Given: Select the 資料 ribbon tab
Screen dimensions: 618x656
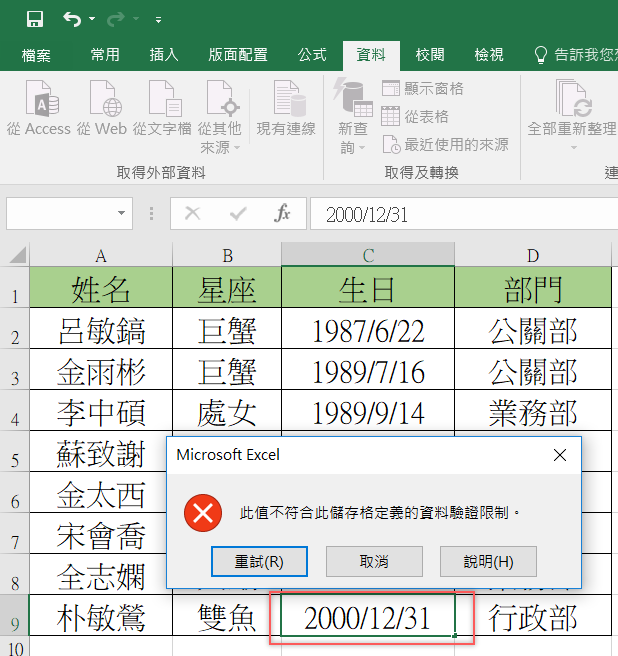Looking at the screenshot, I should pyautogui.click(x=371, y=56).
